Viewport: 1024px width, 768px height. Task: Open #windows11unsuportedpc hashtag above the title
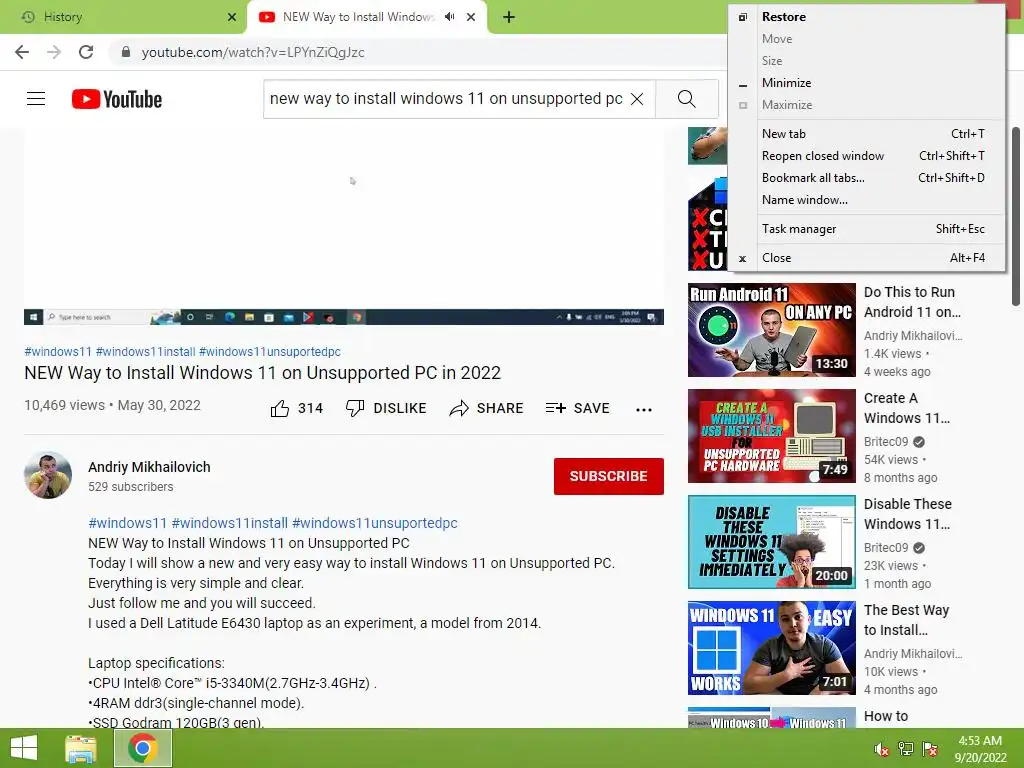270,351
